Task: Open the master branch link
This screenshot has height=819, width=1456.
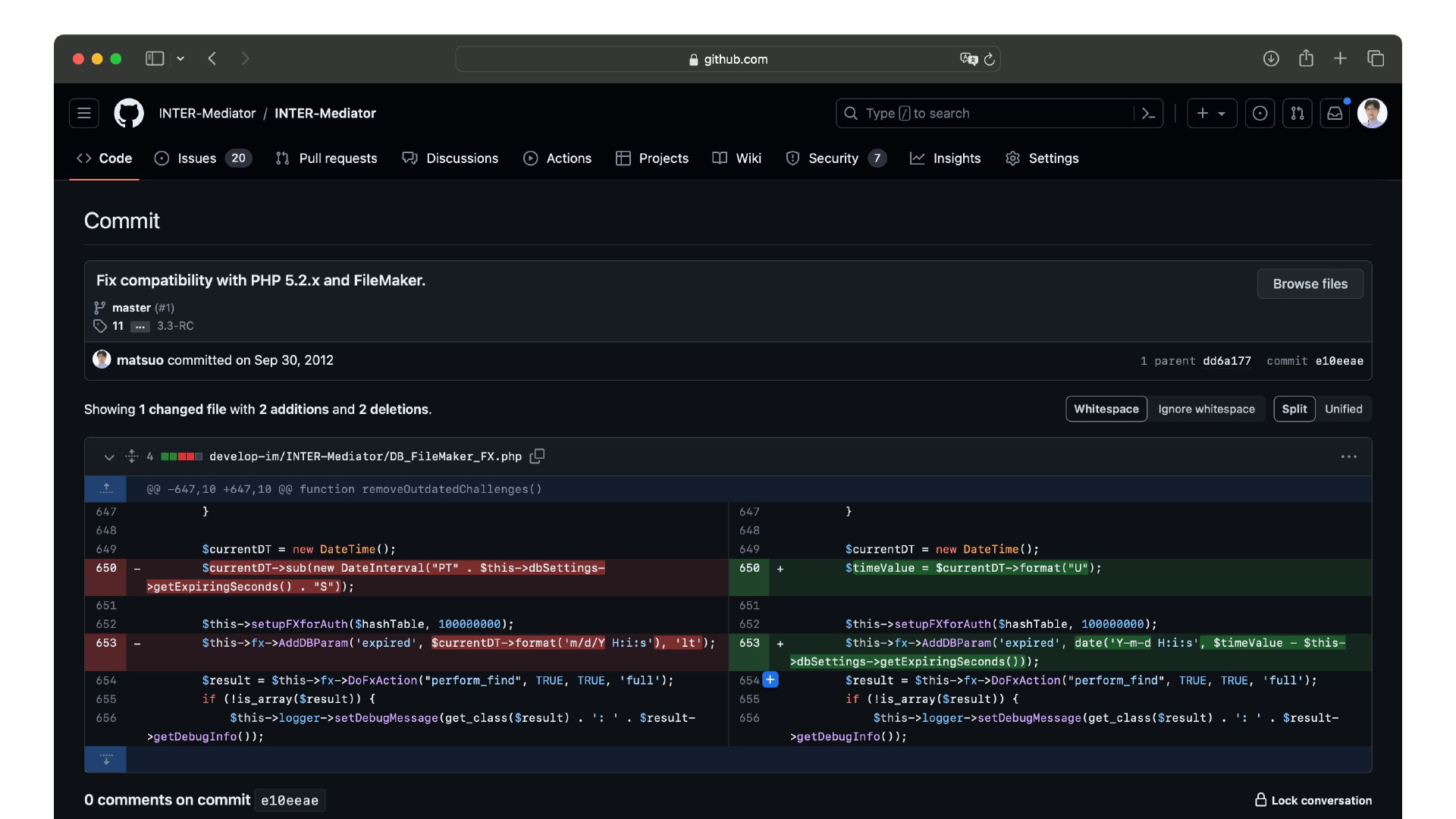Action: pyautogui.click(x=131, y=308)
